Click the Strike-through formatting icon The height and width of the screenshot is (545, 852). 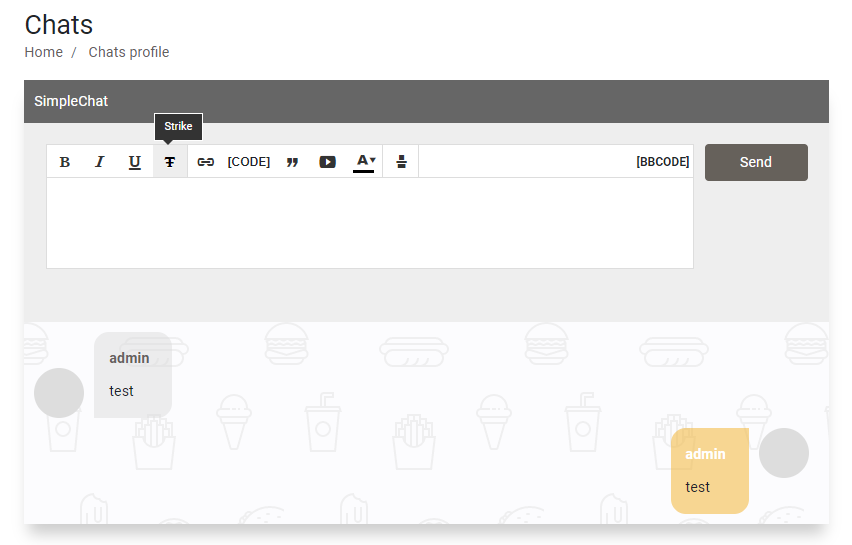170,162
